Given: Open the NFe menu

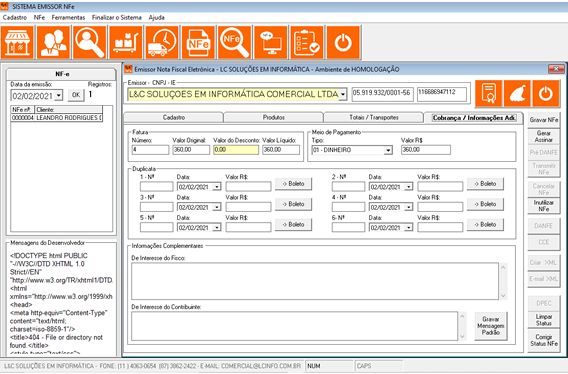Looking at the screenshot, I should tap(39, 17).
